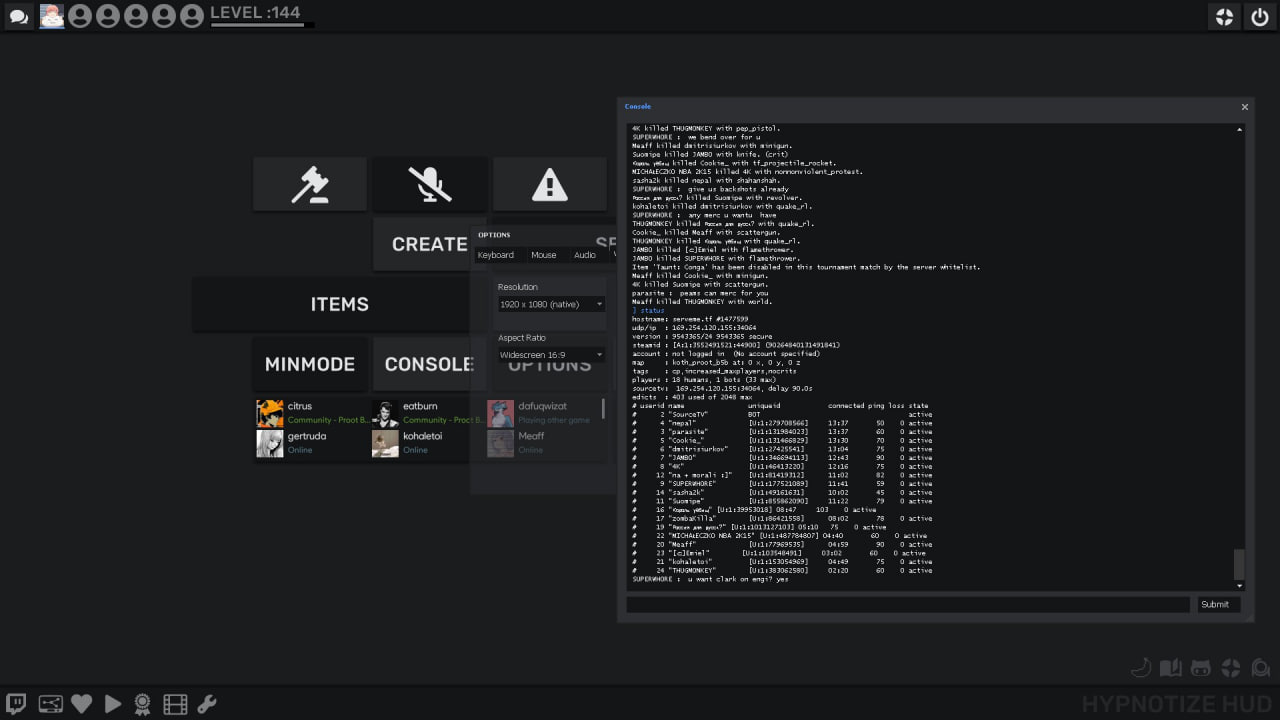
Task: Click the console output scrollbar thumb
Action: coord(1240,563)
